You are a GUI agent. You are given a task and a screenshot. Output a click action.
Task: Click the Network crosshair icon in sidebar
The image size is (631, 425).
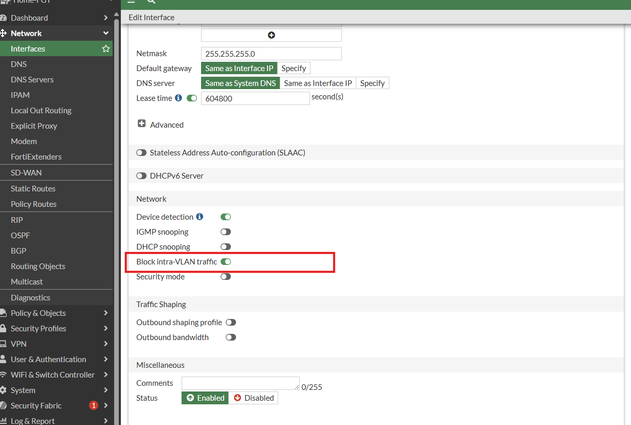click(x=3, y=33)
